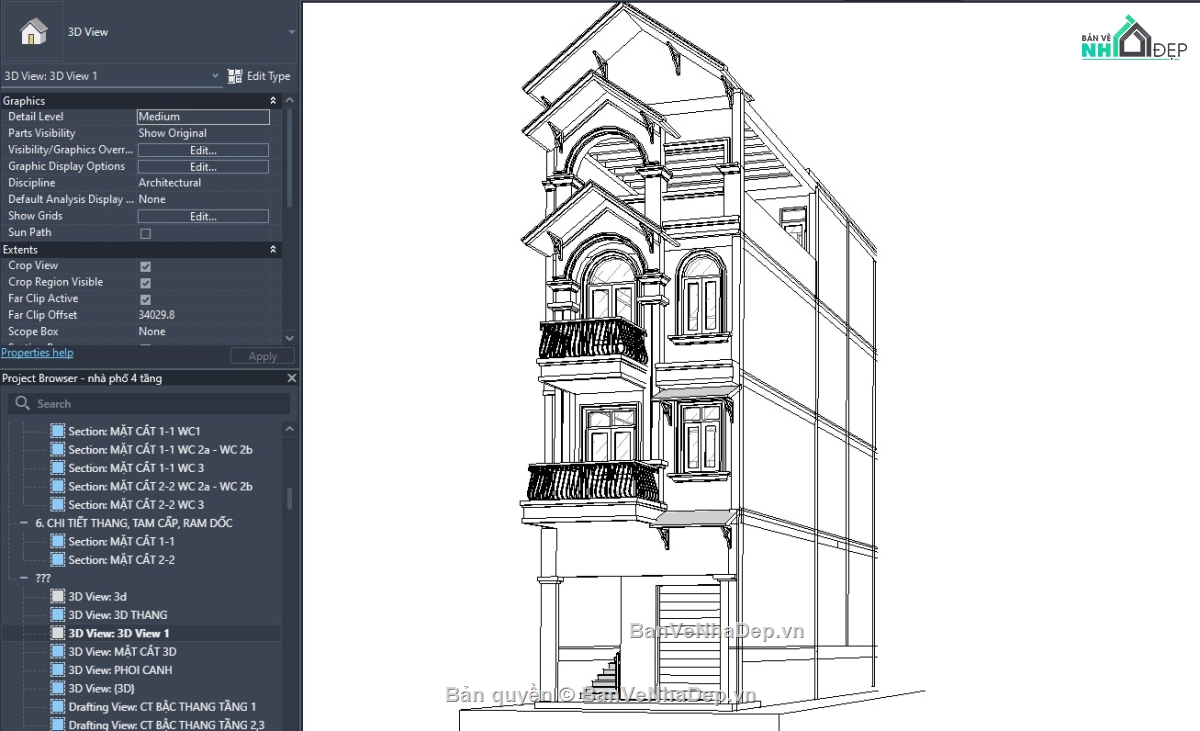1200x731 pixels.
Task: Click the Edit Type label
Action: 268,76
